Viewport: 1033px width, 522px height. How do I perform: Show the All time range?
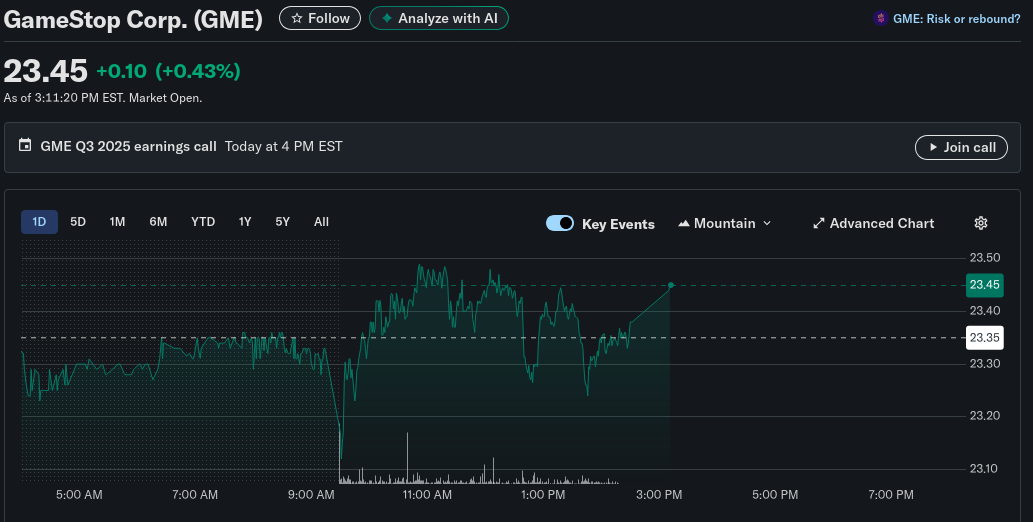pos(321,222)
